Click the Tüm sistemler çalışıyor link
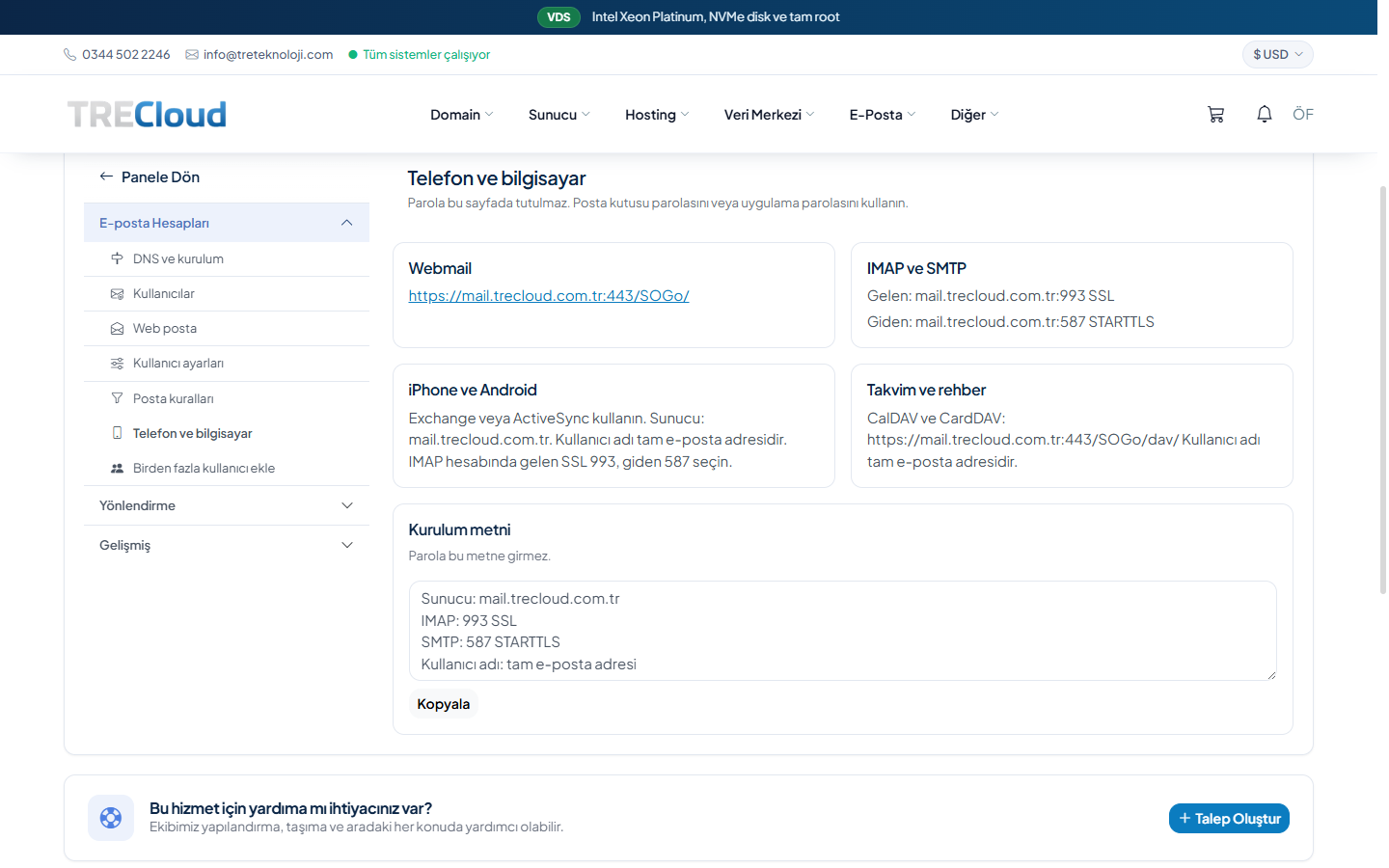The image size is (1389, 868). [426, 55]
